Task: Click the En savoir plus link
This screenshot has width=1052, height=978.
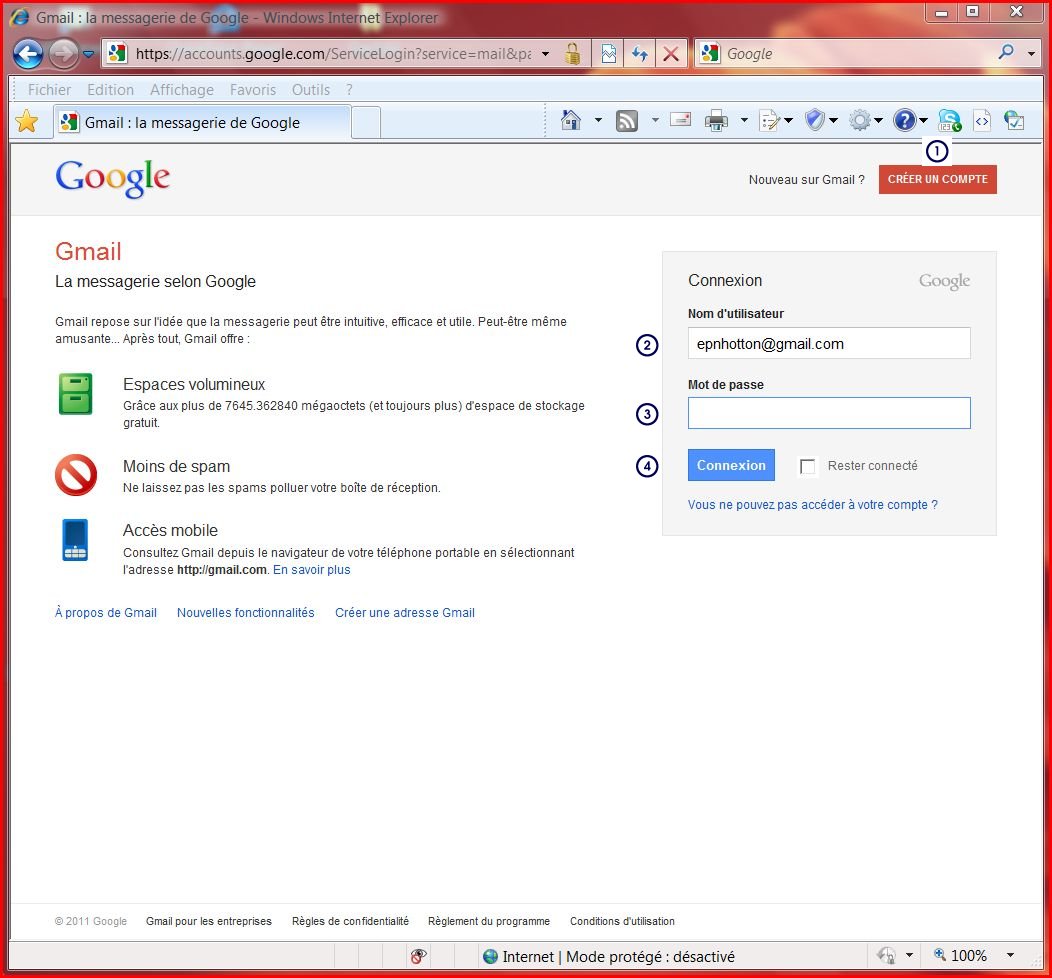Action: [311, 569]
